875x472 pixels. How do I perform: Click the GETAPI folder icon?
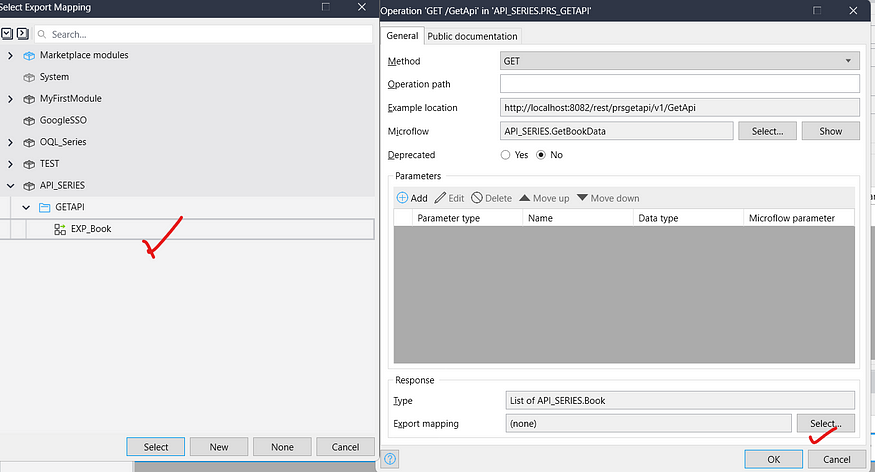(x=44, y=207)
